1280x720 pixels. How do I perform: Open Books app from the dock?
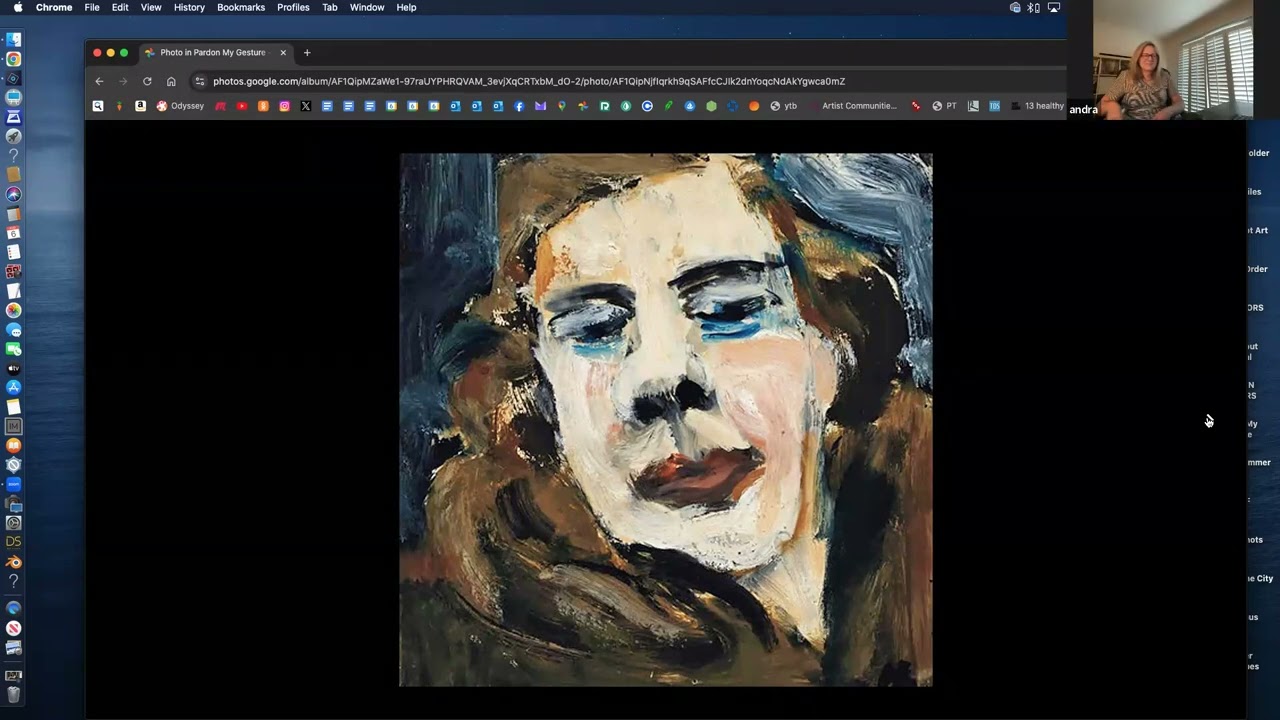13,445
